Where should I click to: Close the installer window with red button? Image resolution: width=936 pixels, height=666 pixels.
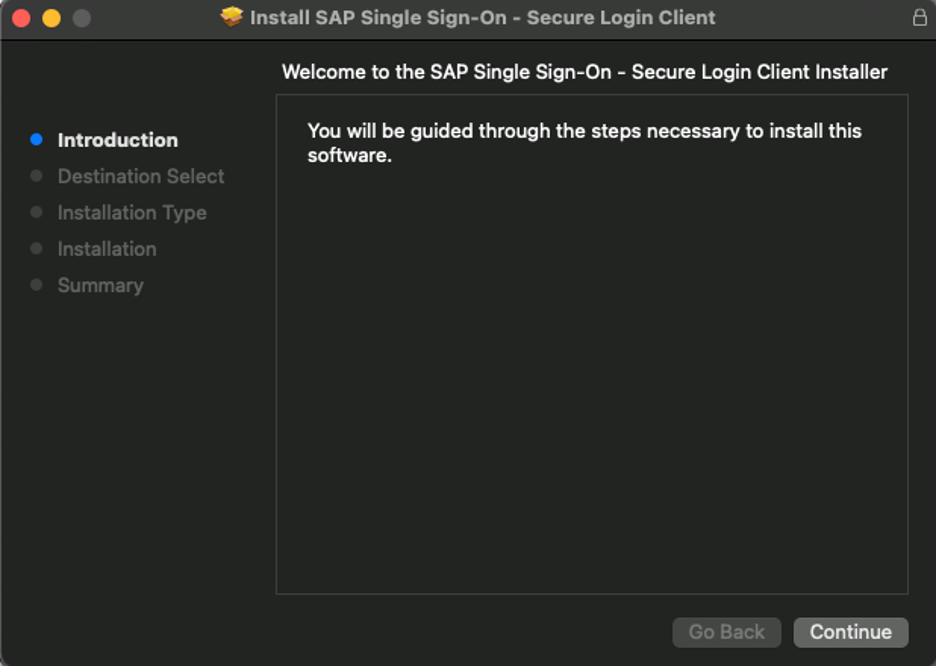pos(21,18)
